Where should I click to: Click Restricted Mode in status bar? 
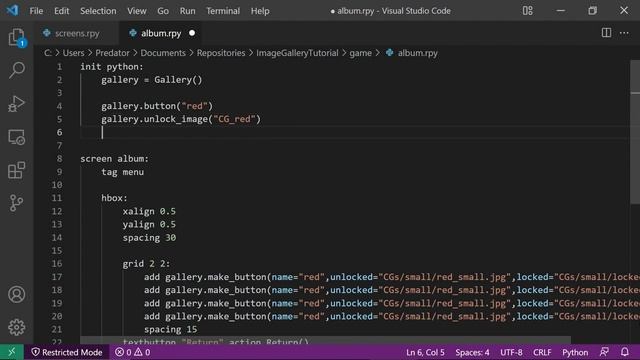click(67, 352)
